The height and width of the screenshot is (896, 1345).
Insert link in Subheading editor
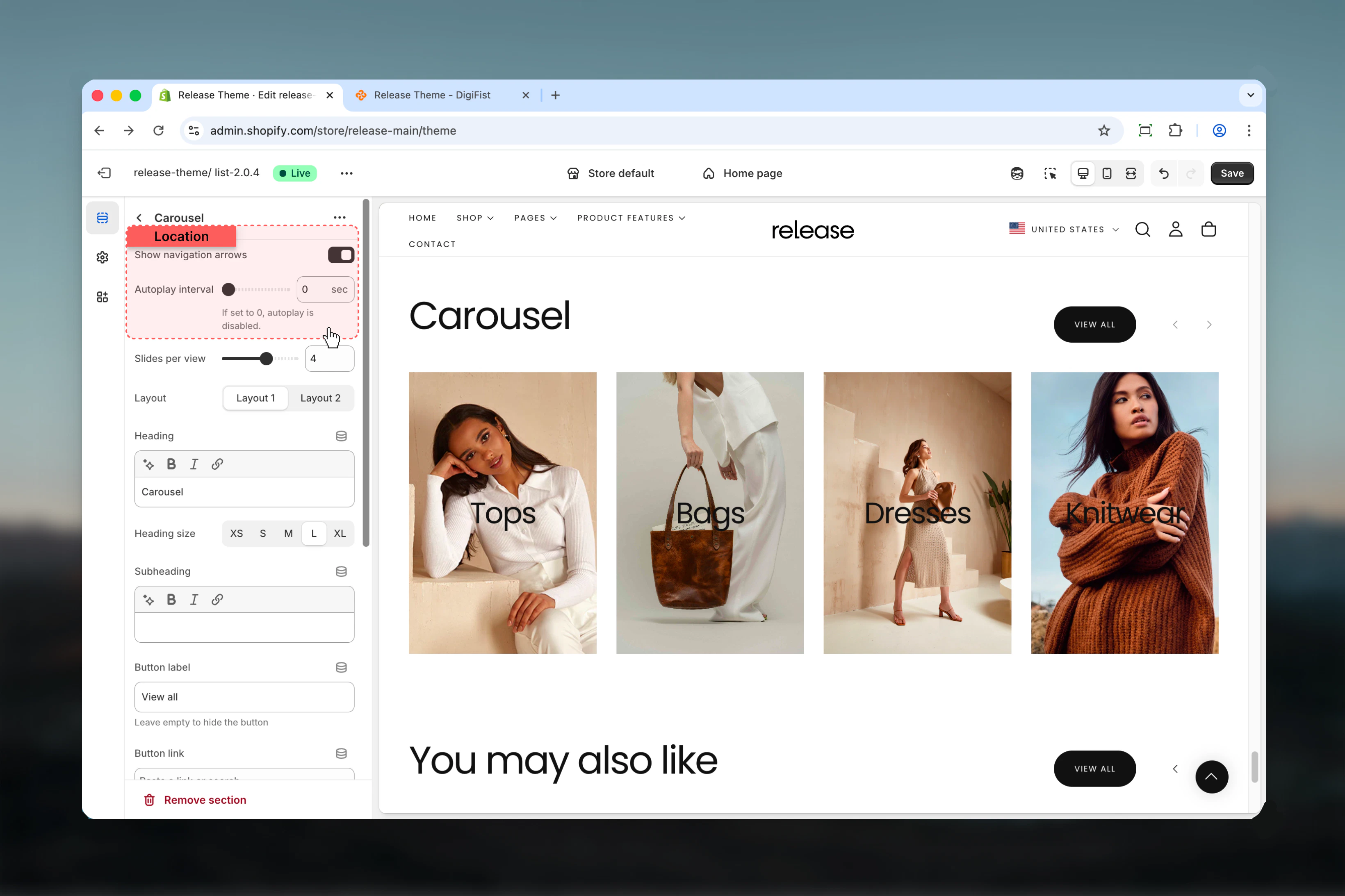(217, 599)
